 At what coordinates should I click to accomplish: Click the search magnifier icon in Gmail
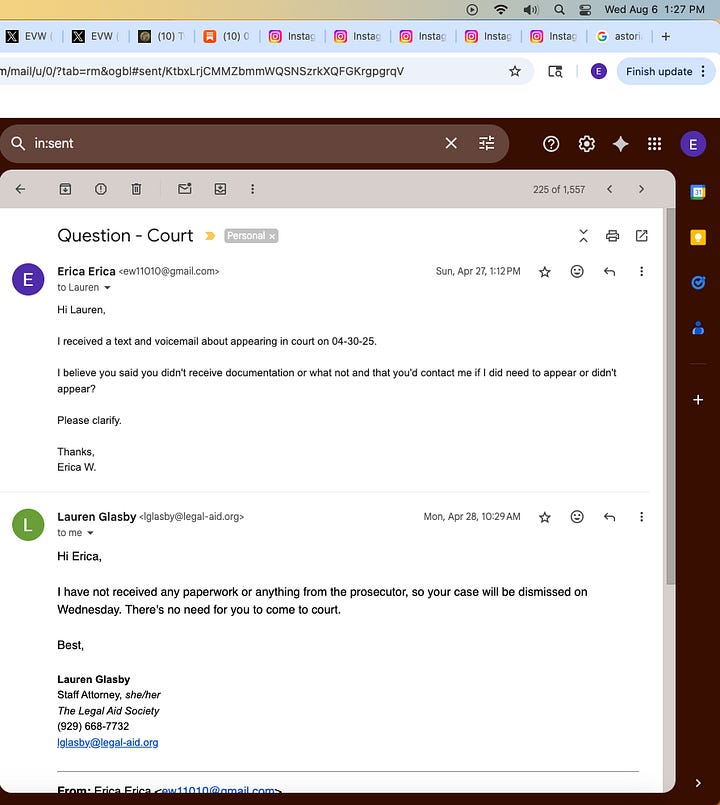coord(18,143)
